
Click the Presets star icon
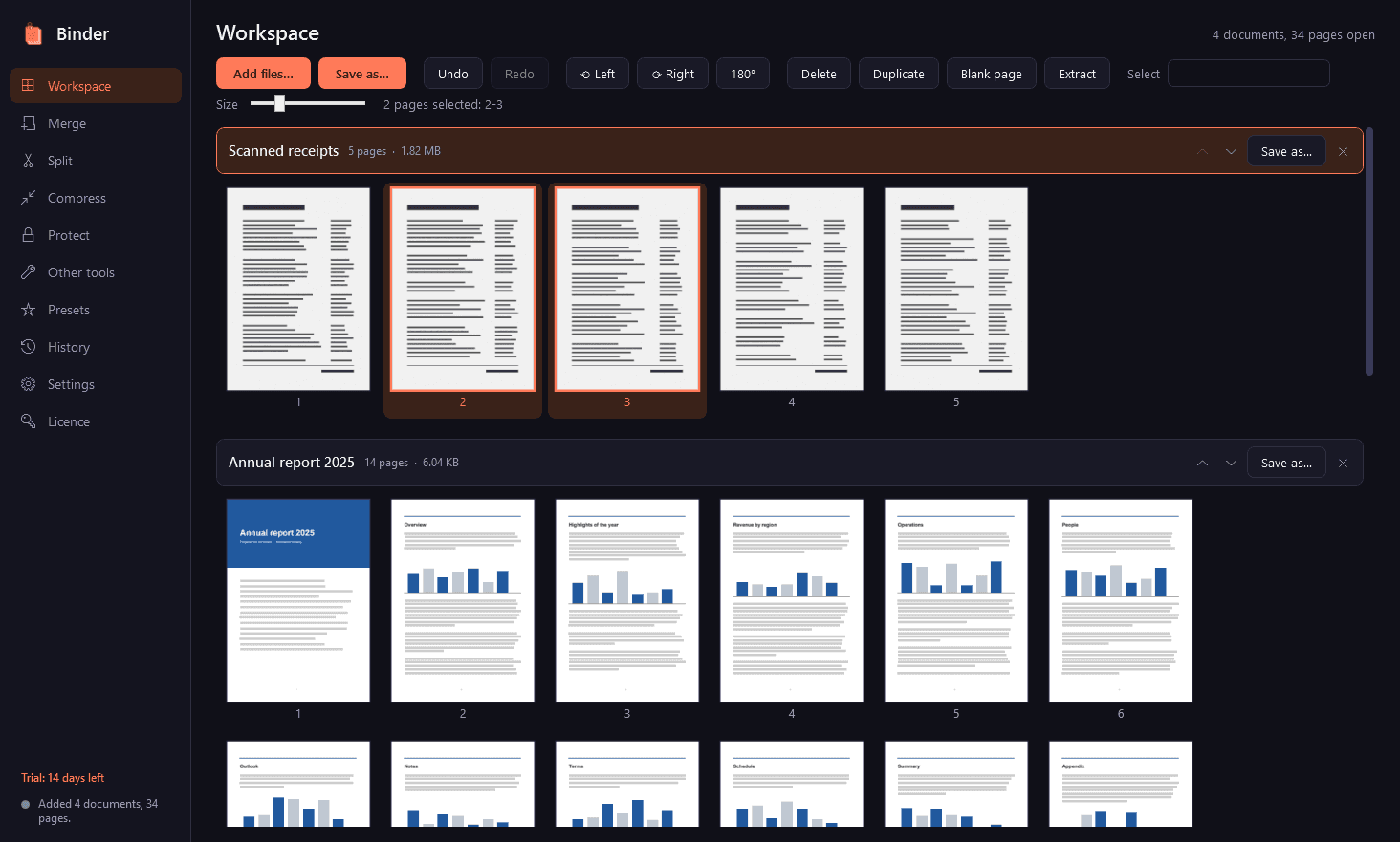coord(29,310)
